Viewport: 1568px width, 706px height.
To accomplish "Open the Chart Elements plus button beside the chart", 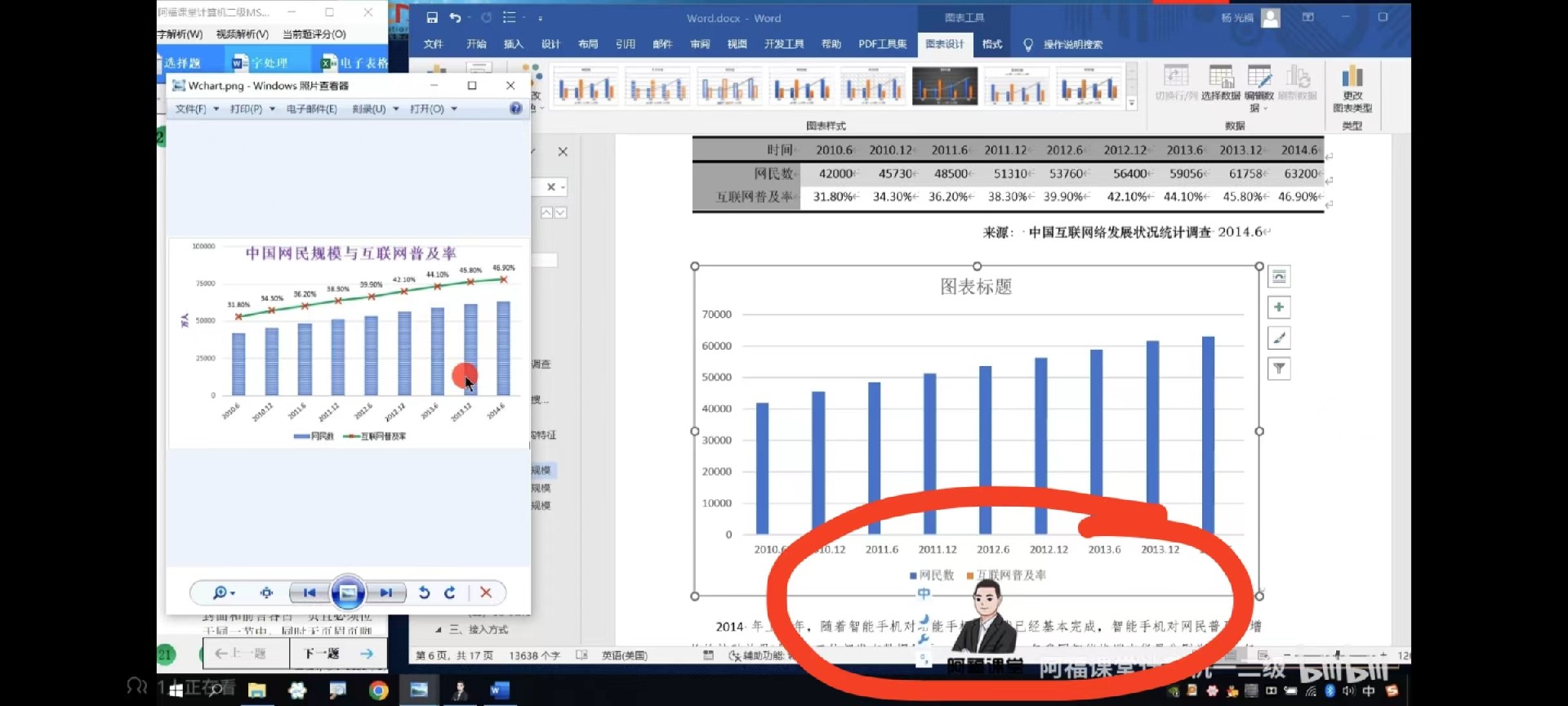I will tap(1279, 307).
